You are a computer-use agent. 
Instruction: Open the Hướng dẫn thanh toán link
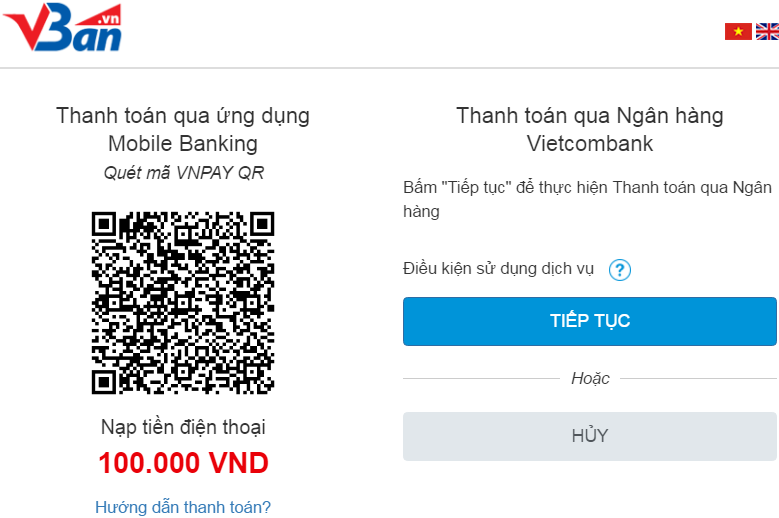(x=183, y=507)
